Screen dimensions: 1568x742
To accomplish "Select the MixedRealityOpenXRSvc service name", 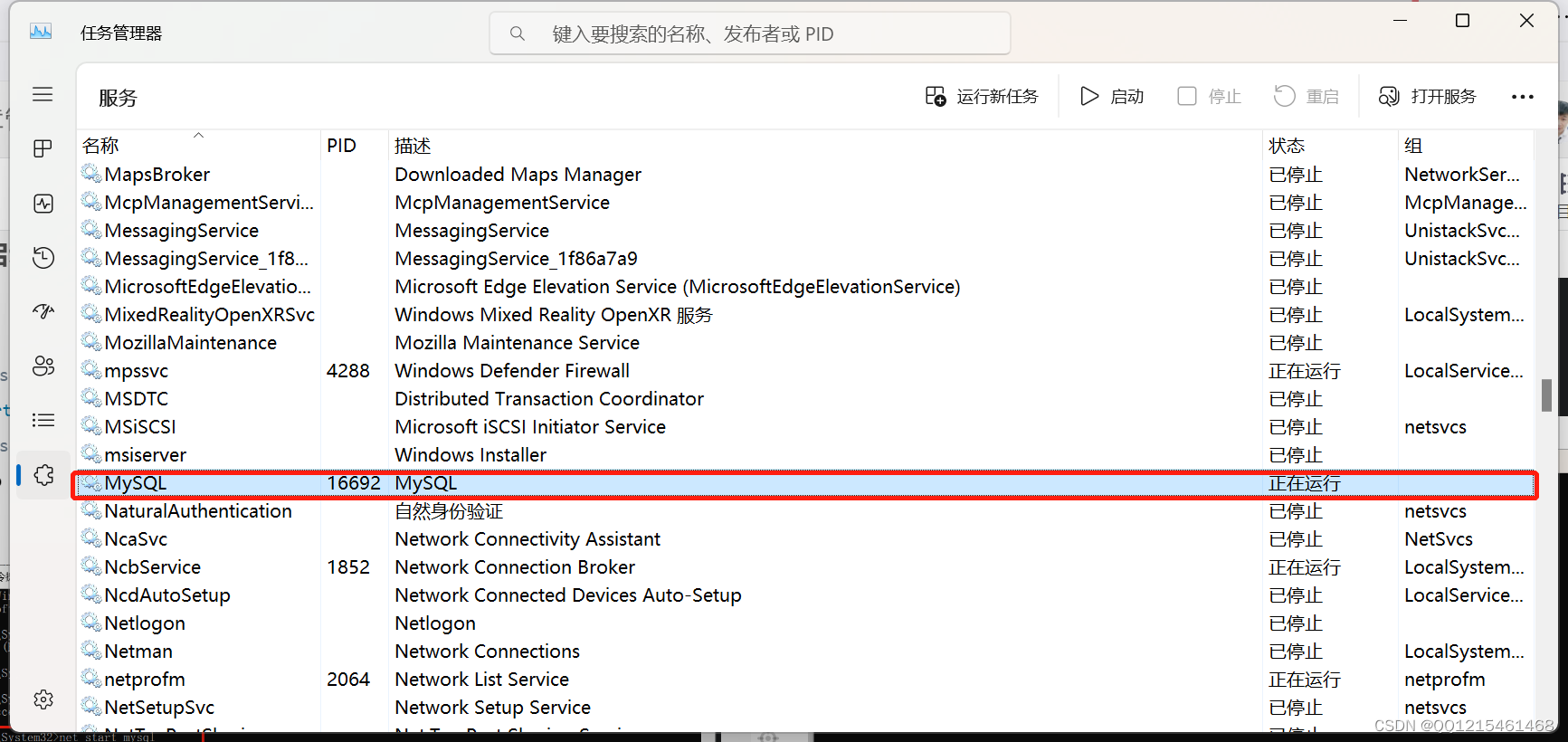I will coord(210,315).
